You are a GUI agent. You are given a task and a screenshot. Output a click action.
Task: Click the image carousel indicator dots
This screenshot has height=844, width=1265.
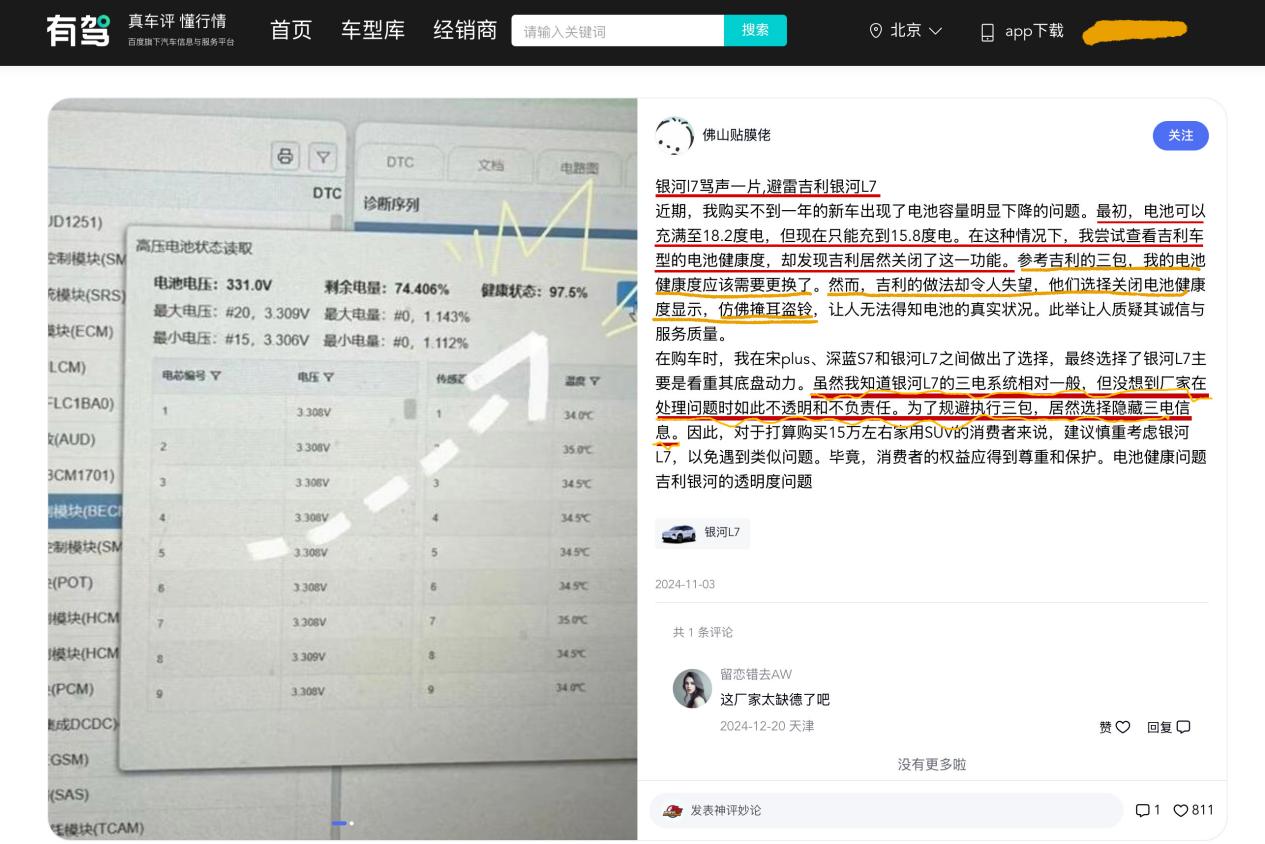point(342,823)
